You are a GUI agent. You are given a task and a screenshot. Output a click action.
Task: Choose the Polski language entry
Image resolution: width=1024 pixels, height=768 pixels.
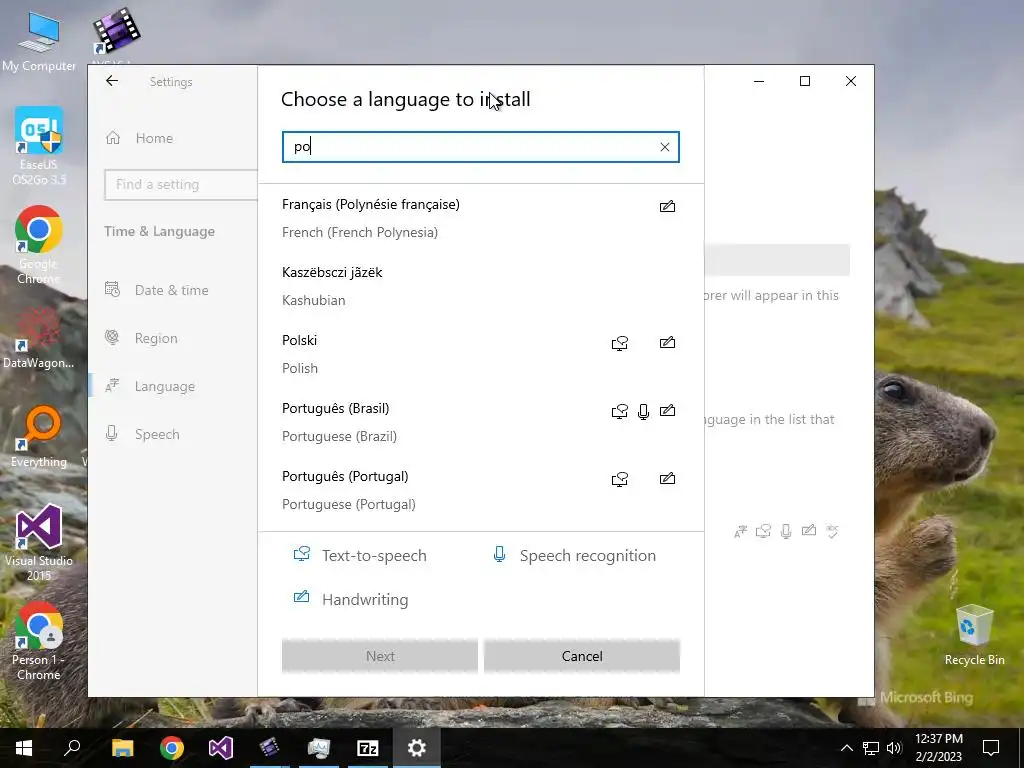pyautogui.click(x=481, y=354)
